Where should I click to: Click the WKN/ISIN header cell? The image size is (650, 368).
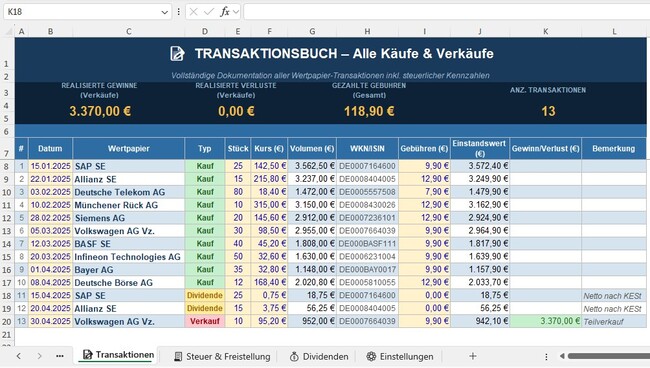coord(367,148)
